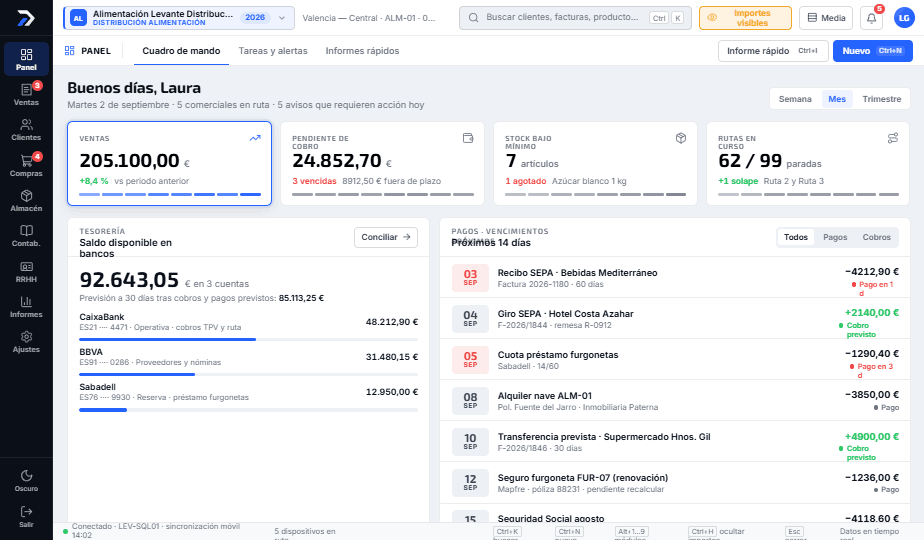Open Giro SEPA Hotel Costa Azahar entry
The width and height of the screenshot is (924, 540).
(x=675, y=318)
